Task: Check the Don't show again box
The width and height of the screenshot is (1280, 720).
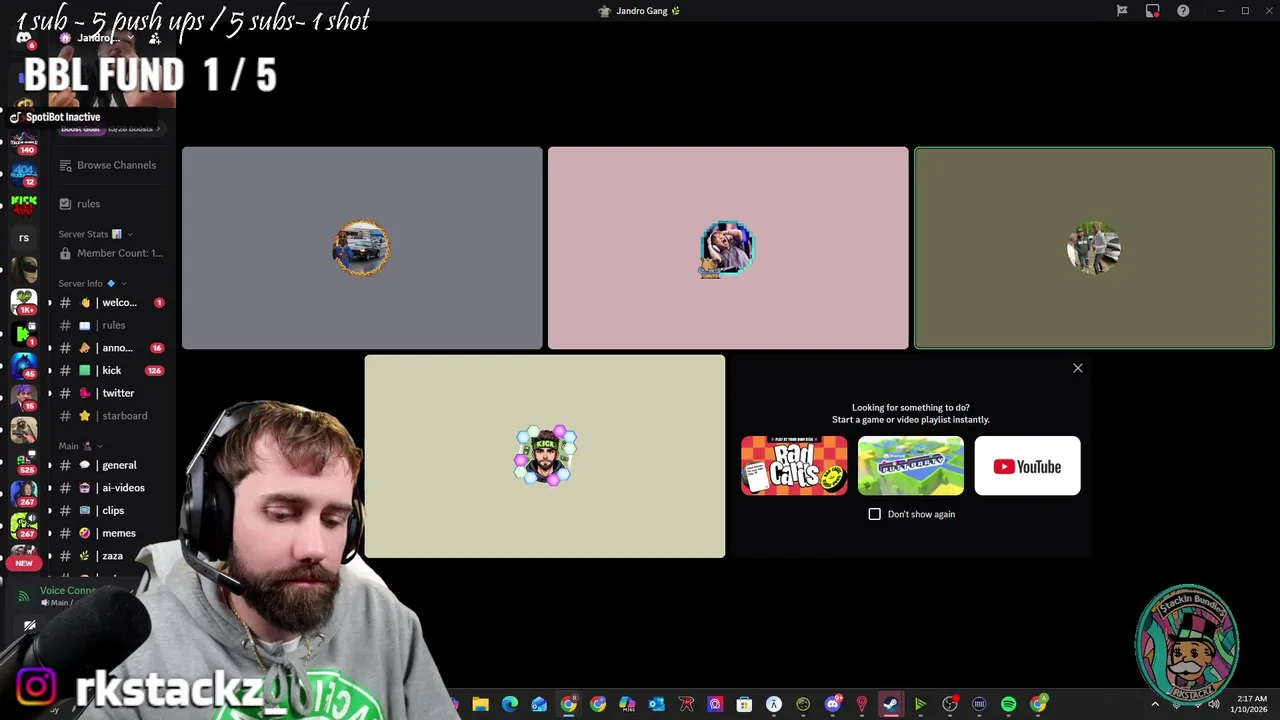Action: 875,514
